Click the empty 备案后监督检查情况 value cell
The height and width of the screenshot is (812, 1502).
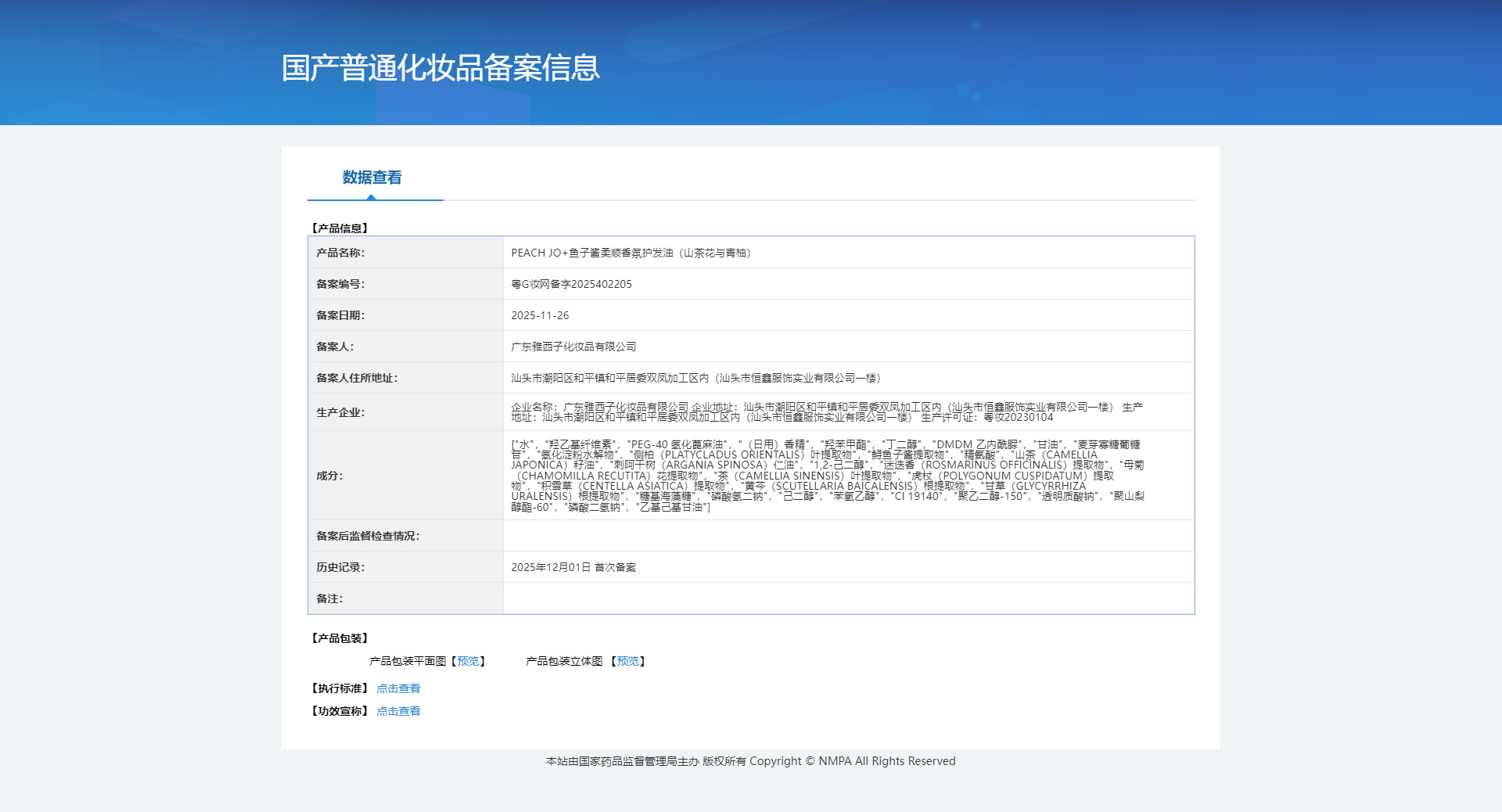[848, 536]
